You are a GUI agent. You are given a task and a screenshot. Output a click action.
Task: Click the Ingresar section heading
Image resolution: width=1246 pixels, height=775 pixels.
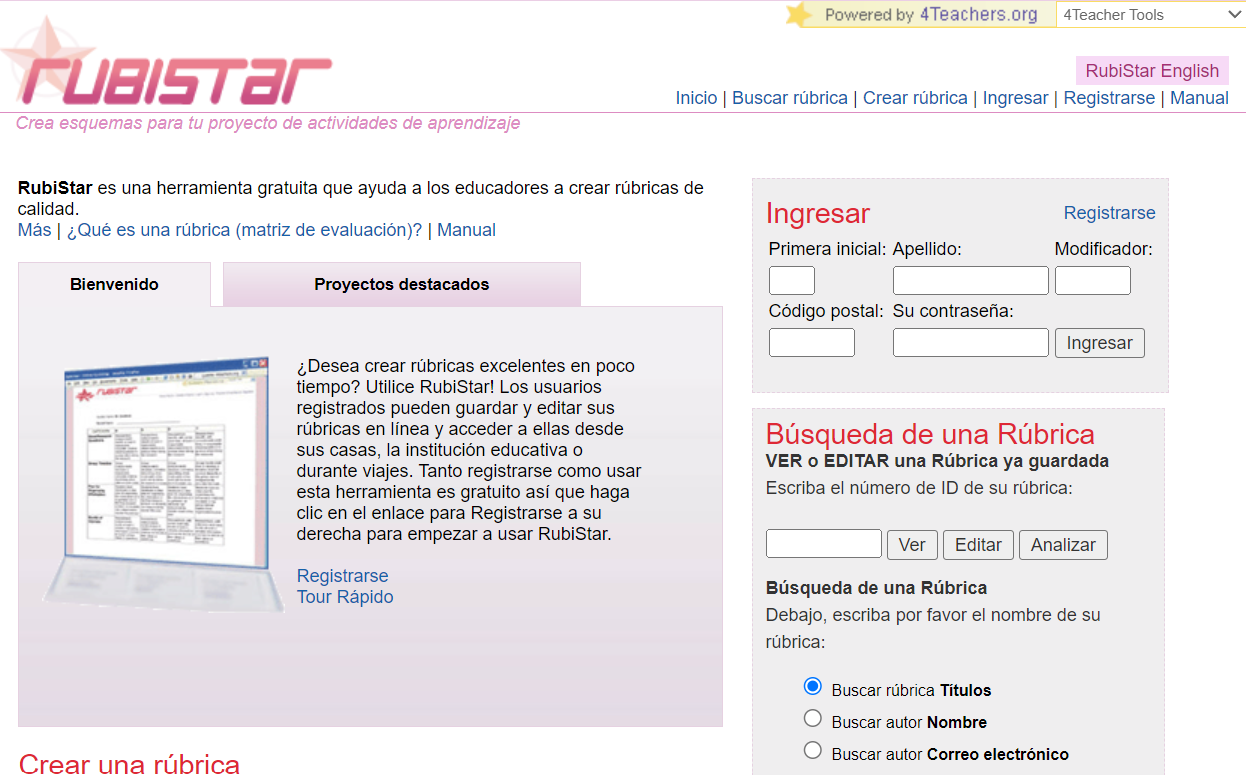click(x=818, y=213)
